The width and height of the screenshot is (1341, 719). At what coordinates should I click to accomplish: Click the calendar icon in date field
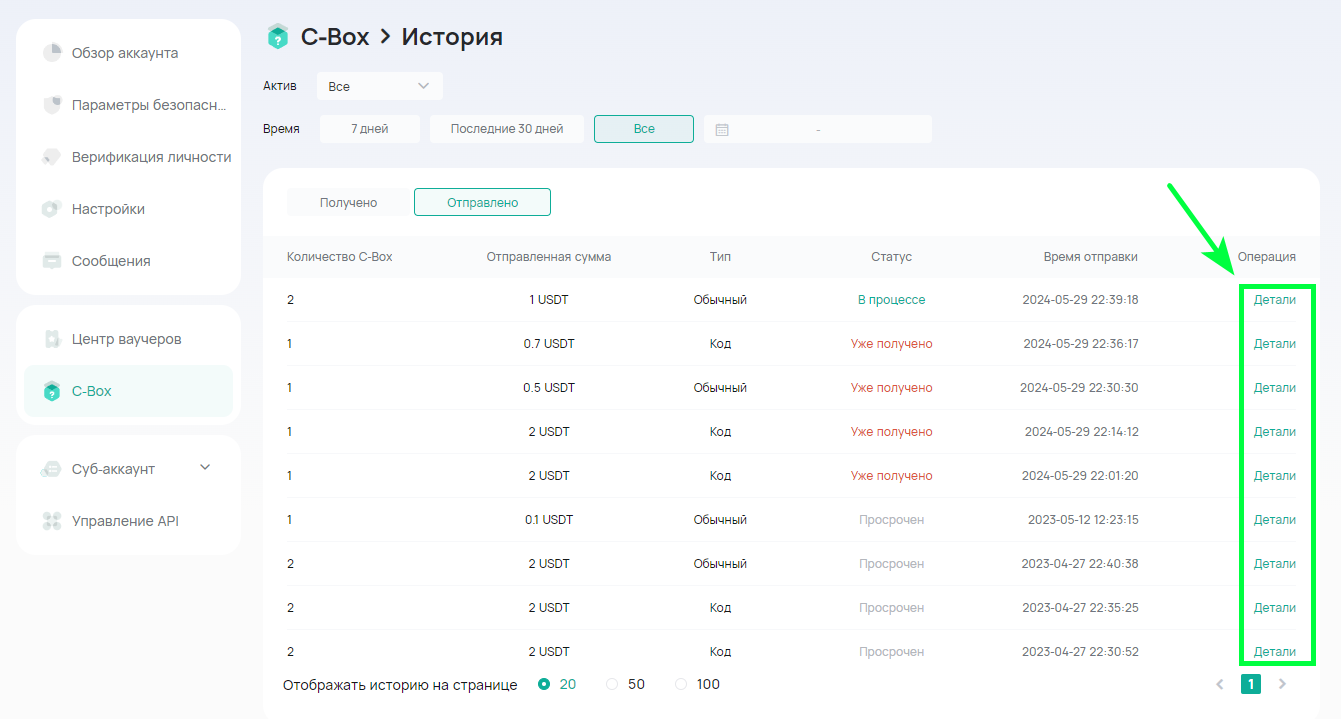(722, 129)
